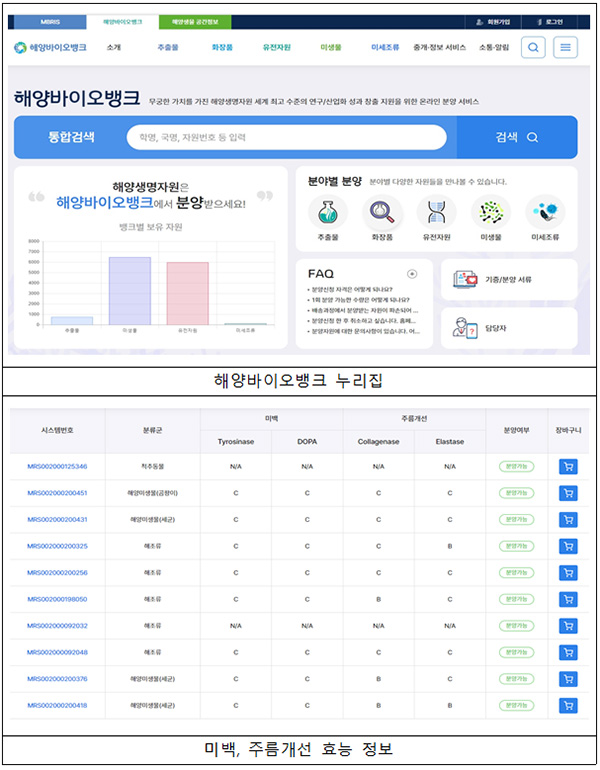Expand the FAQ list with plus icon
This screenshot has width=600, height=770.
point(411,273)
